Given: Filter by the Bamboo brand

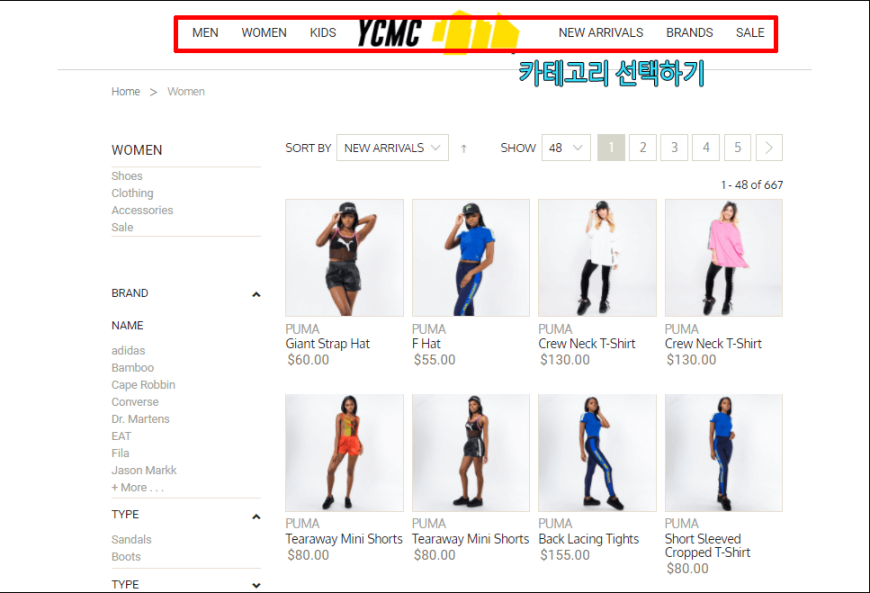Looking at the screenshot, I should point(133,368).
